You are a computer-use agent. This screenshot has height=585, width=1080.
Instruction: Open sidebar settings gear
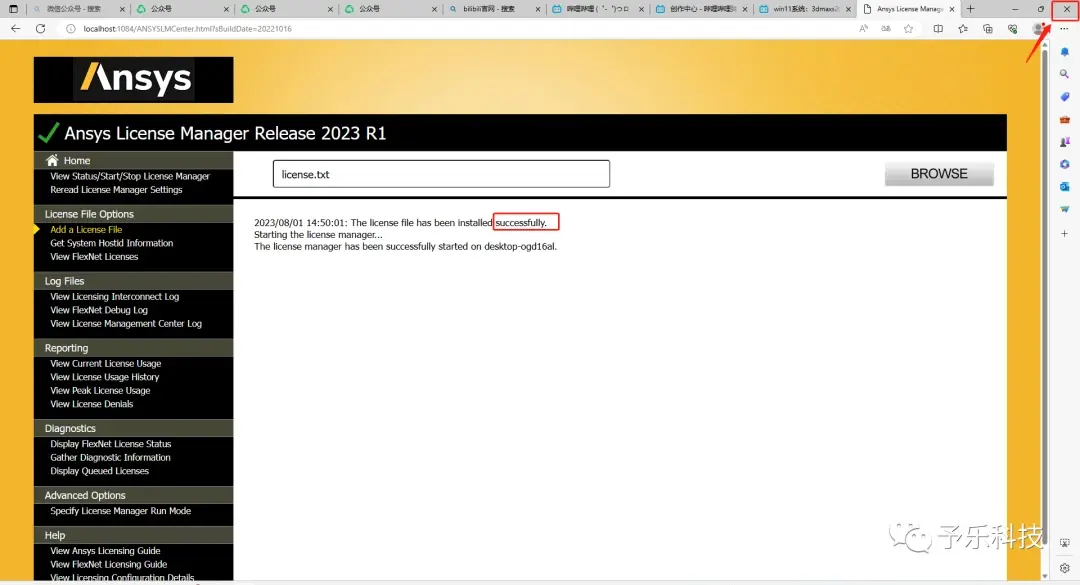(1064, 568)
